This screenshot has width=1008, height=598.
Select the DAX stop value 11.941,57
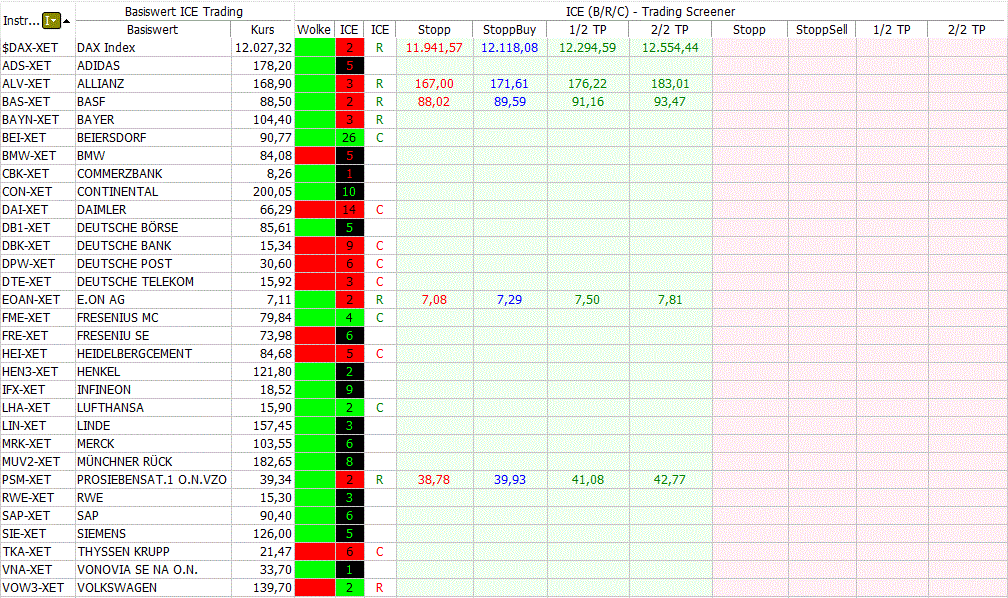coord(434,48)
